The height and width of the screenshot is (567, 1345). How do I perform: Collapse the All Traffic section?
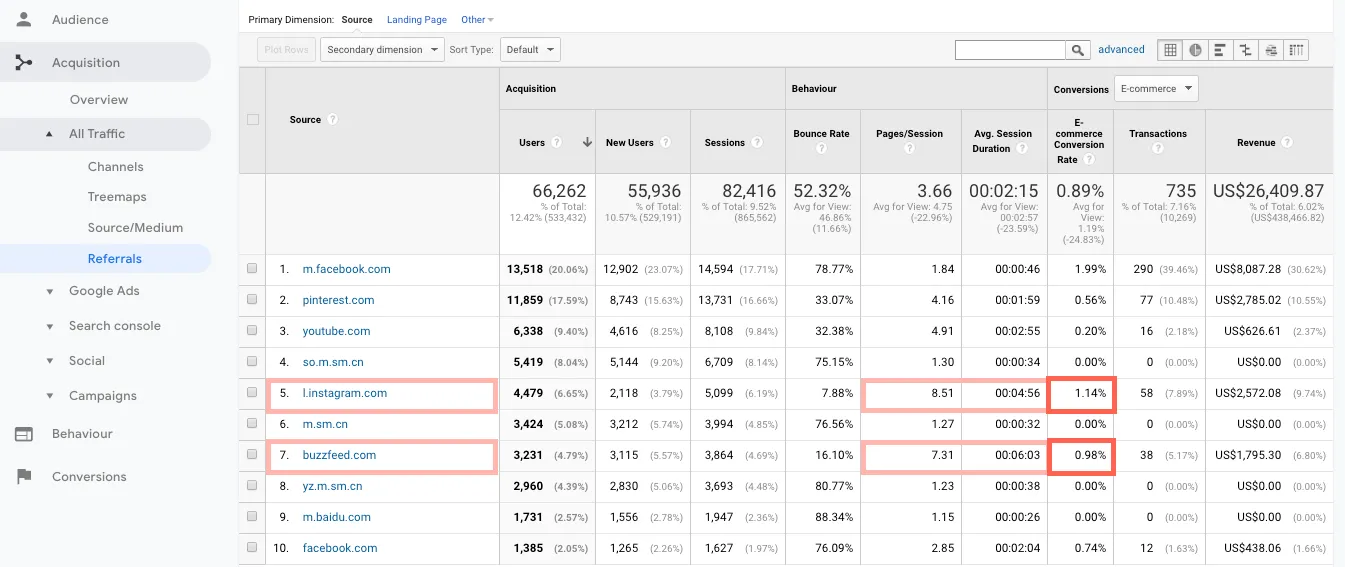49,134
